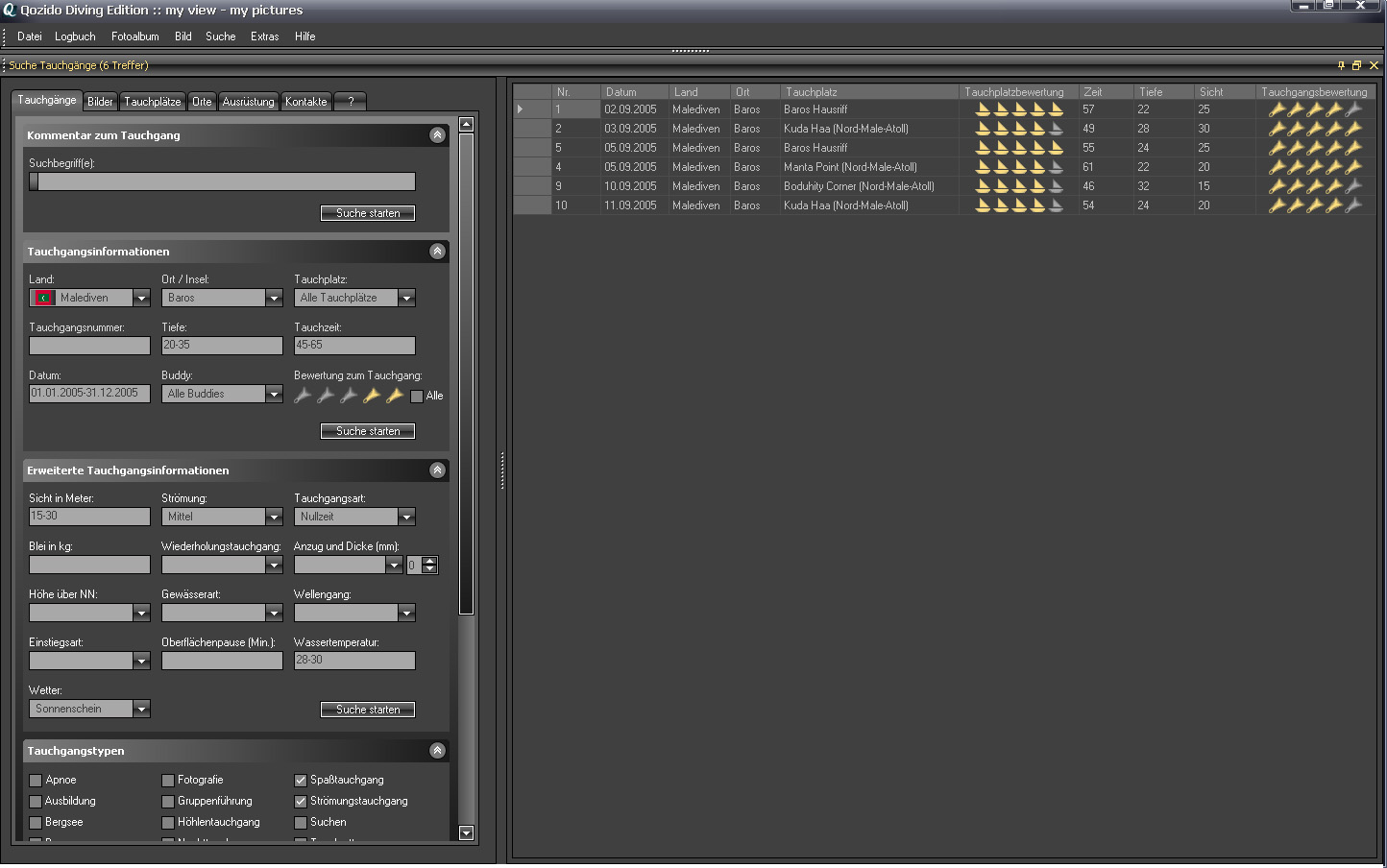Click row indicator arrow of first dive

(520, 109)
